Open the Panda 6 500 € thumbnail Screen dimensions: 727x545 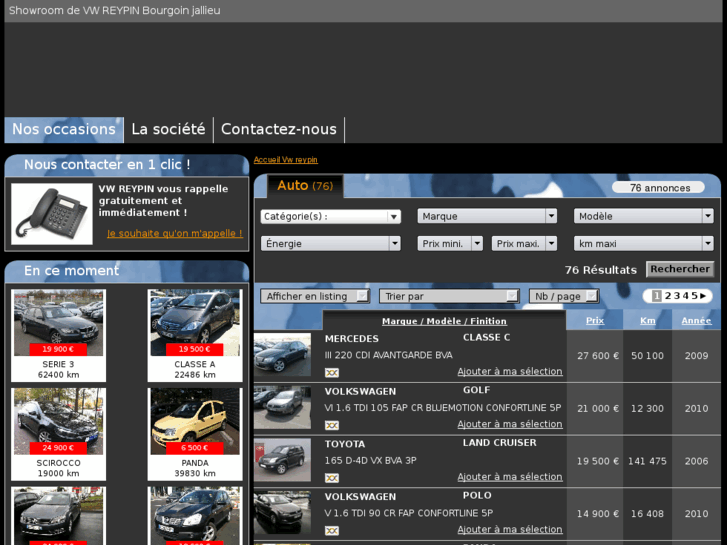(x=195, y=421)
